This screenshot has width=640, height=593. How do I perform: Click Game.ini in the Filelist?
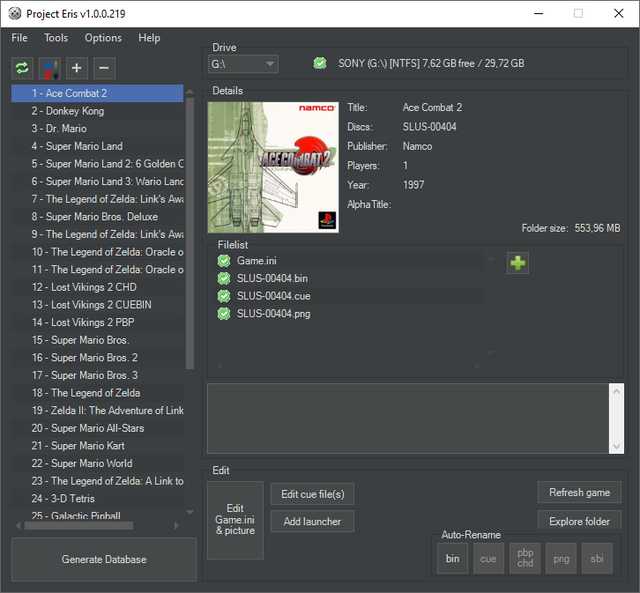(256, 260)
